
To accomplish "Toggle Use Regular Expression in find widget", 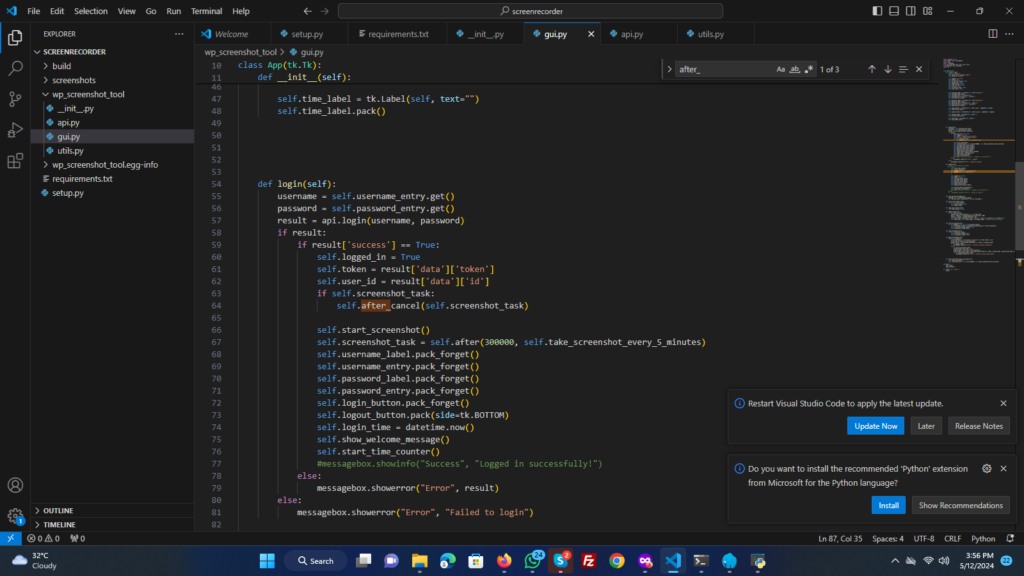I will (x=809, y=69).
